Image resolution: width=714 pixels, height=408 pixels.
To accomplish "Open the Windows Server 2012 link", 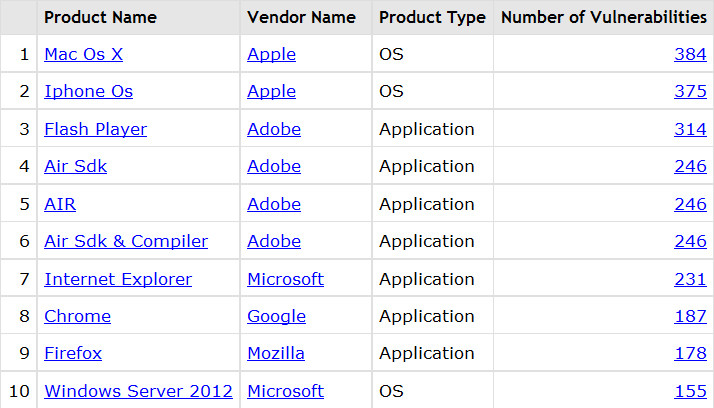I will [x=138, y=391].
